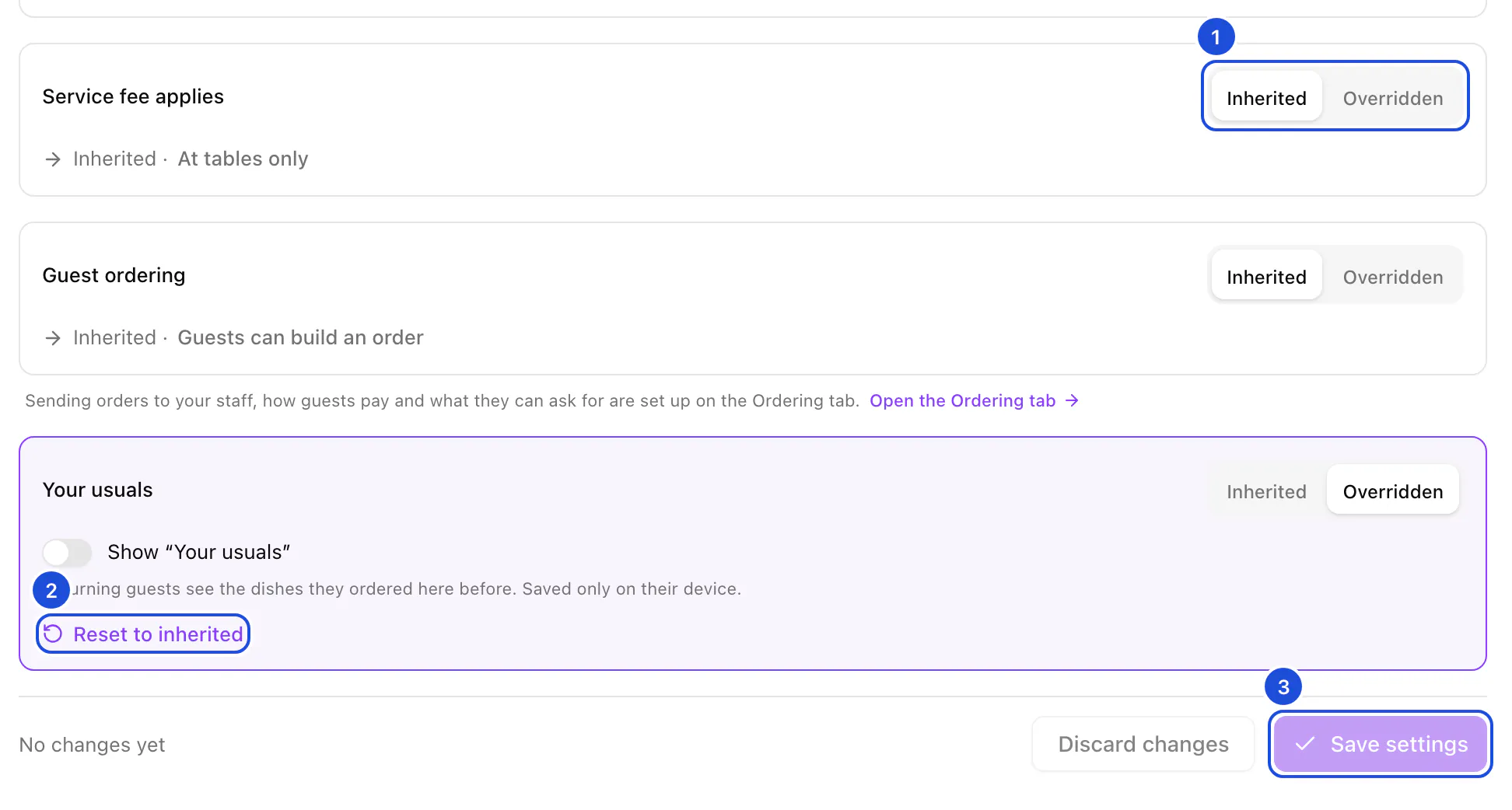This screenshot has width=1512, height=810.
Task: Set Guest ordering to Overridden
Action: click(1392, 277)
